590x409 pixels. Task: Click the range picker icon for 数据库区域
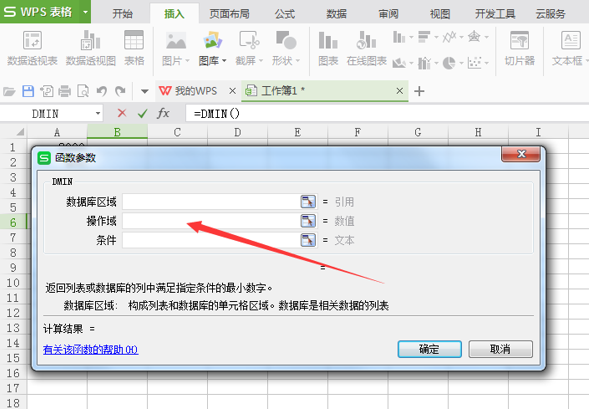(x=308, y=202)
